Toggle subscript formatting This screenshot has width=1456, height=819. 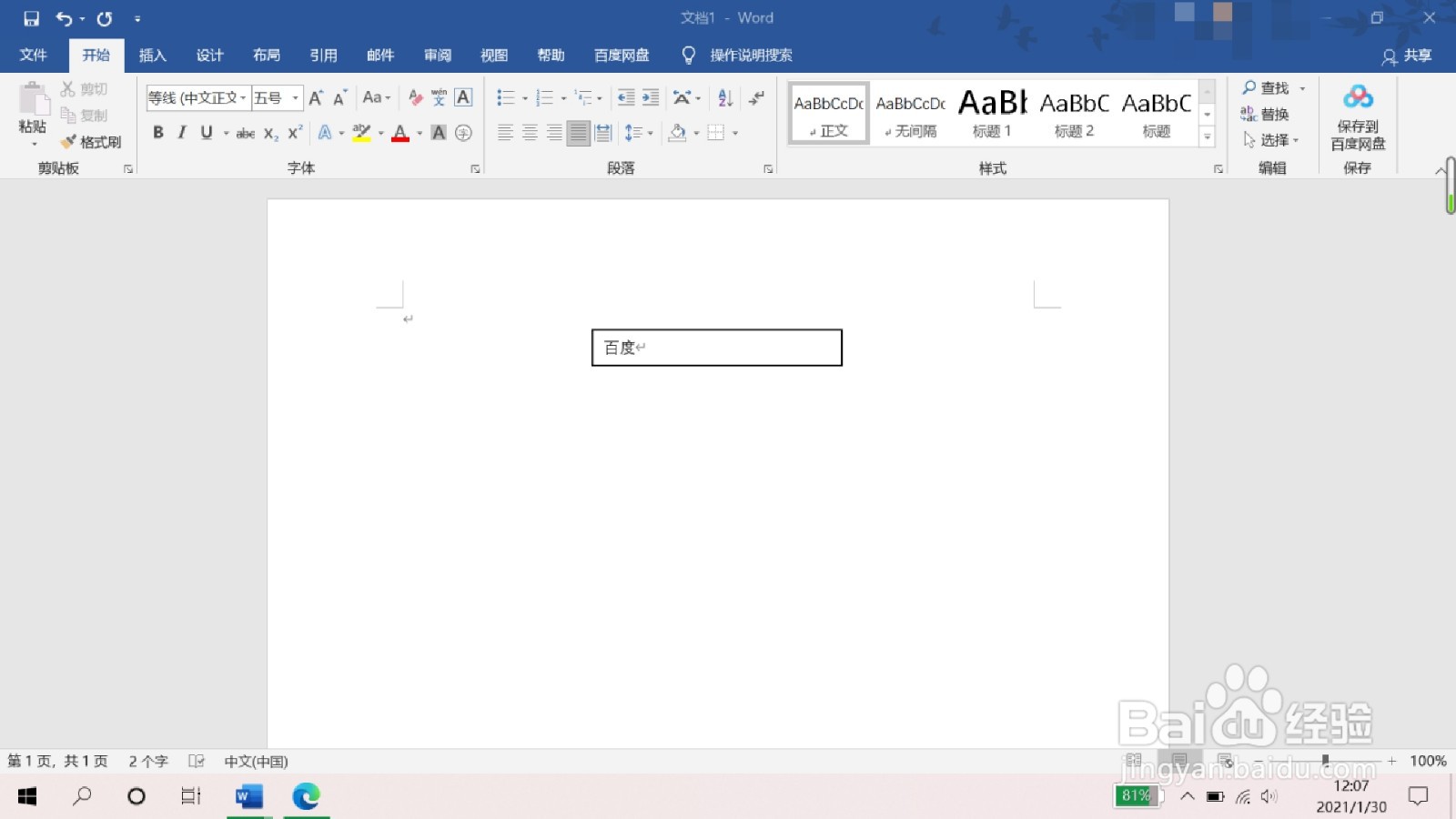(x=271, y=133)
